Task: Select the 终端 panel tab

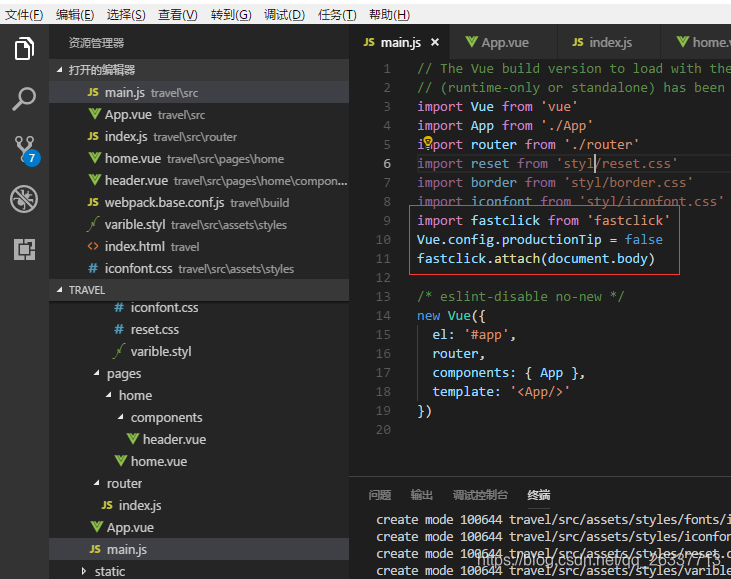Action: point(538,495)
